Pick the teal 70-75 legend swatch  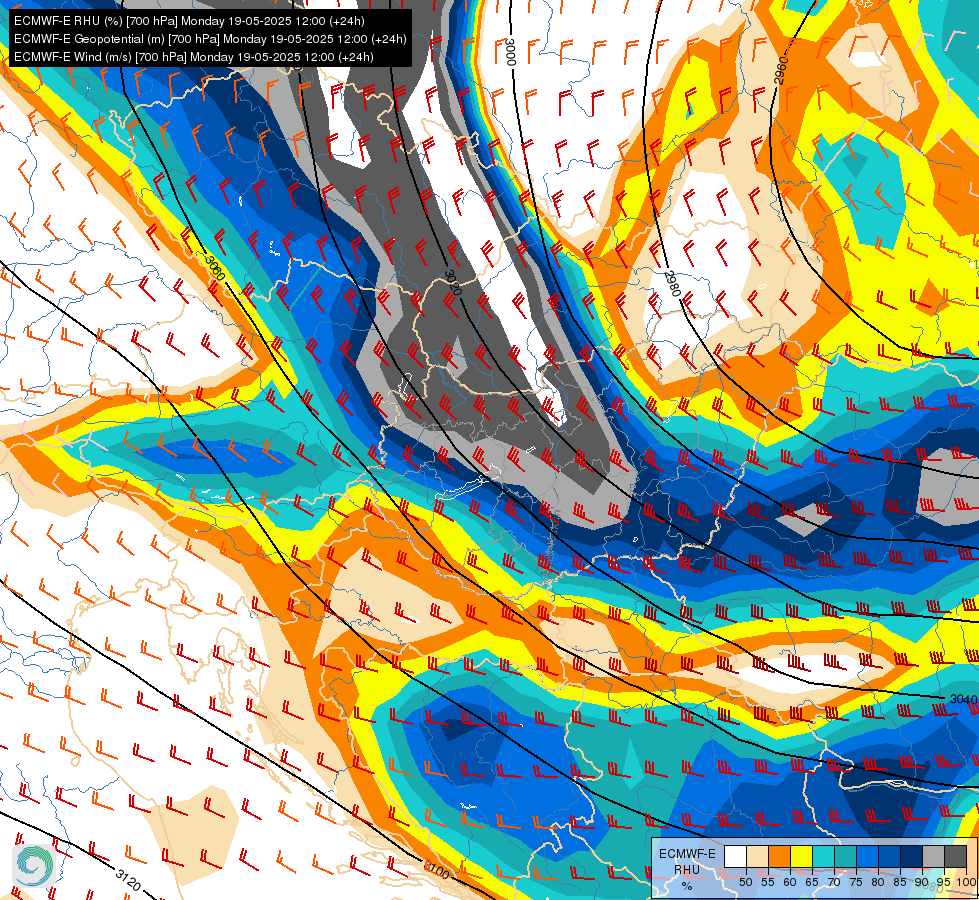tap(845, 856)
